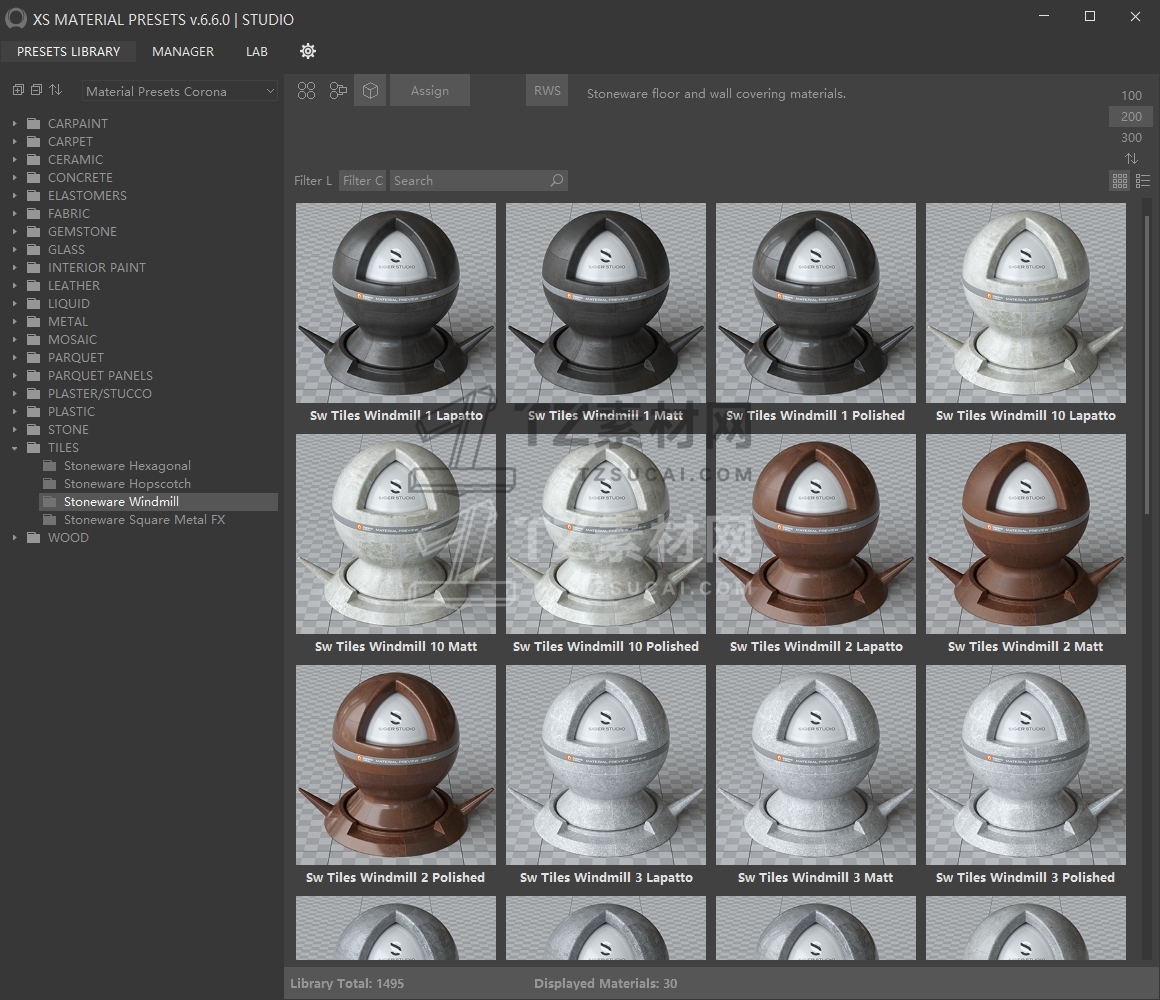This screenshot has width=1160, height=1000.
Task: Click the 'Displayed Materials: 30' status text
Action: [605, 983]
